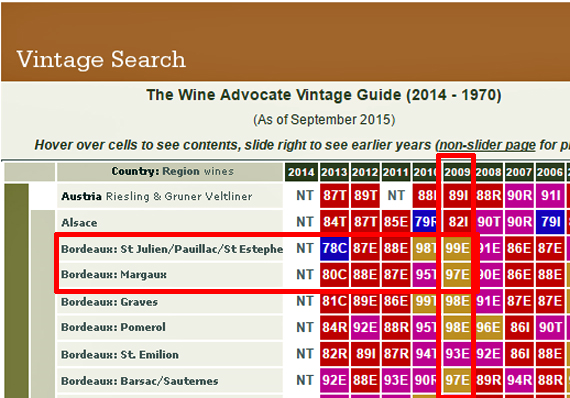Select the Bordeaux: Barsac/Sauternes row label
Viewport: 570px width, 398px height.
(x=140, y=381)
